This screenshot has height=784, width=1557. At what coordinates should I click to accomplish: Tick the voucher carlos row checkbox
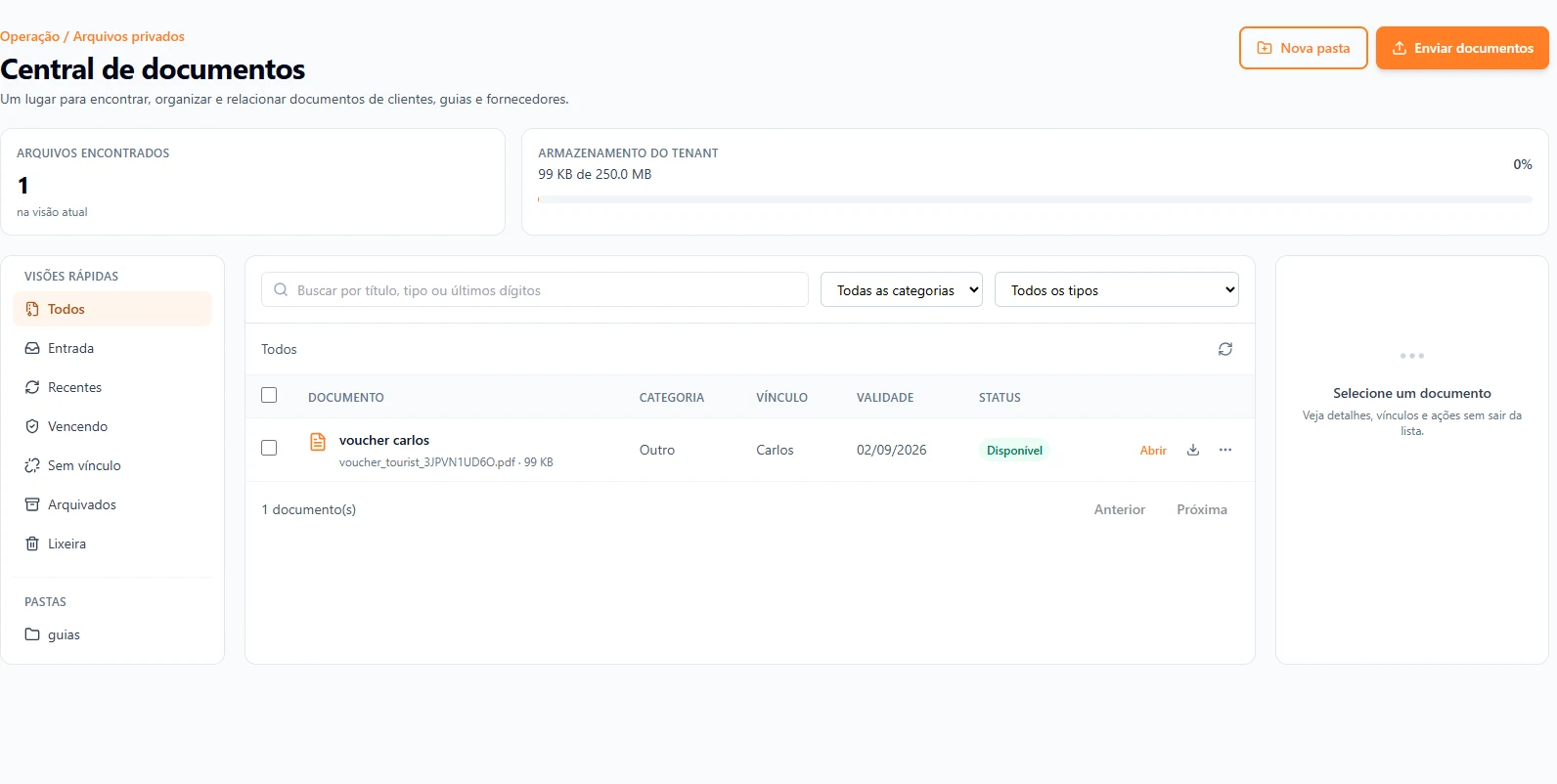(269, 448)
